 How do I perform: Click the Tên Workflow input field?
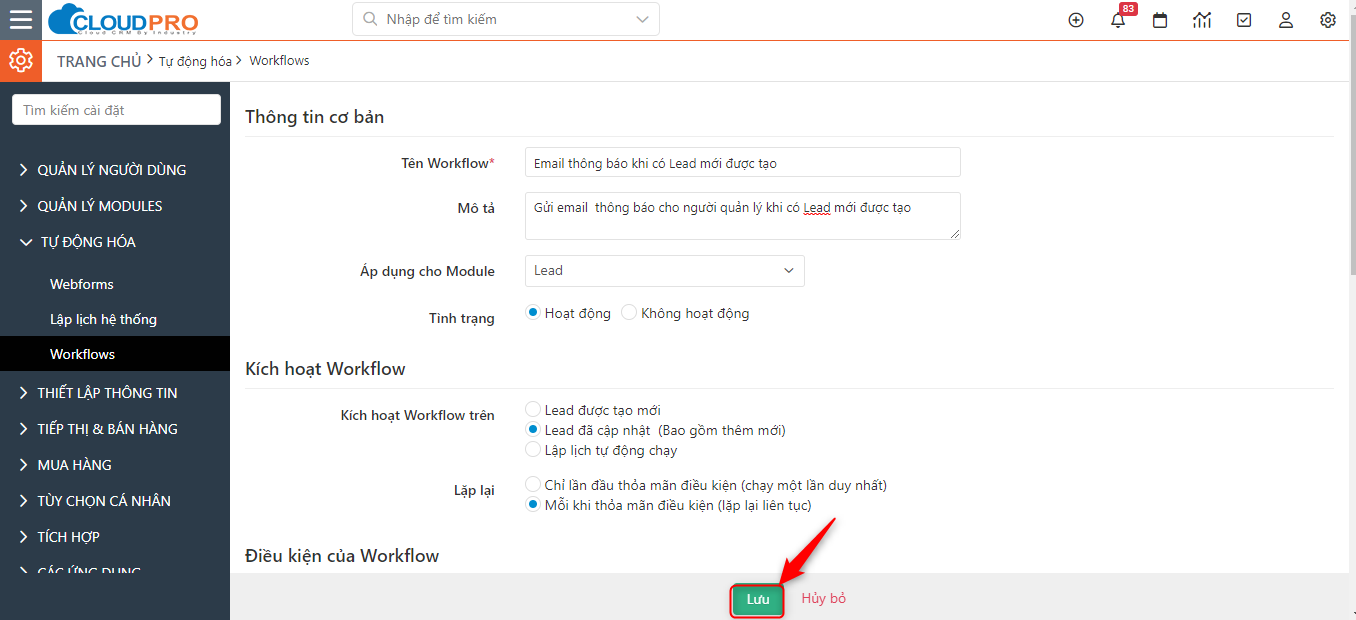742,163
